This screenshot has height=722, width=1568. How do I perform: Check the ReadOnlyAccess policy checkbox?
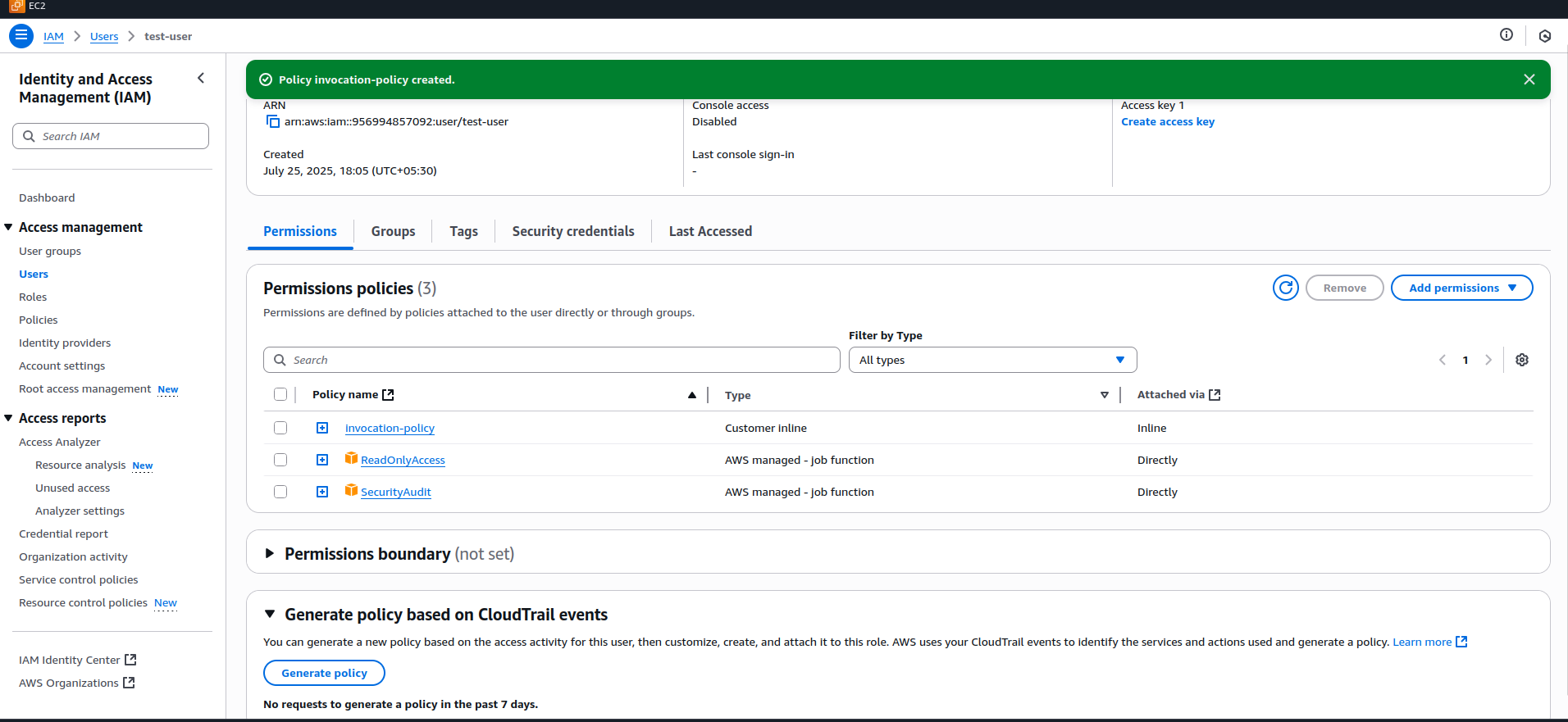click(x=280, y=460)
